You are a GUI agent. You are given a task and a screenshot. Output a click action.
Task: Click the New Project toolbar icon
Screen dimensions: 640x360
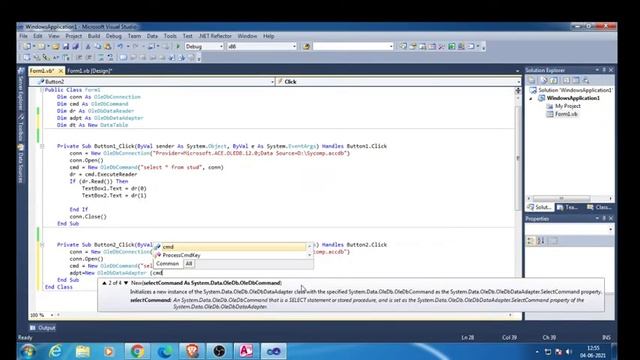[27, 47]
